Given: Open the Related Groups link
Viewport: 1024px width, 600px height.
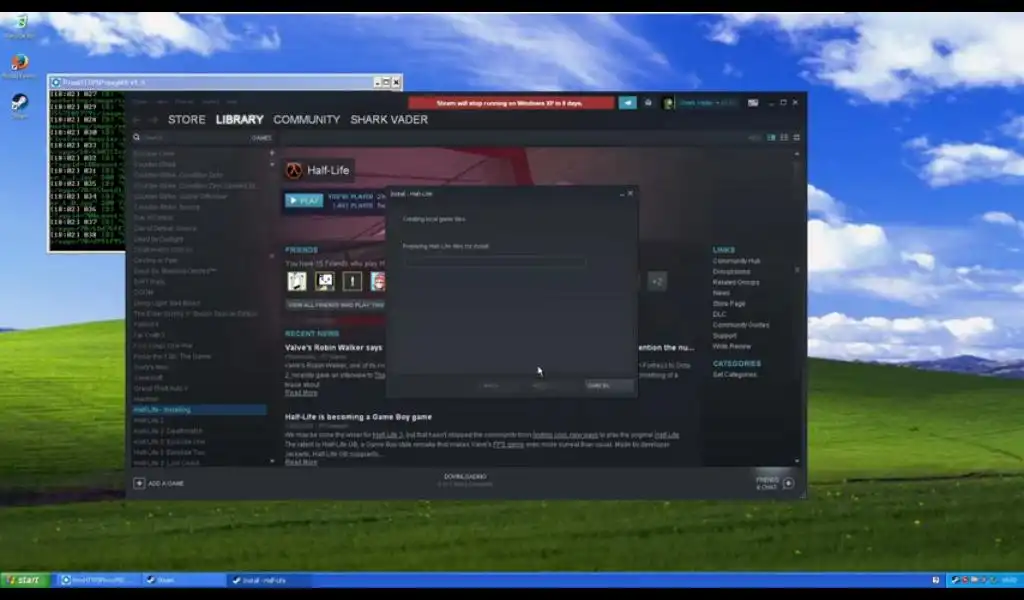Looking at the screenshot, I should pyautogui.click(x=735, y=282).
